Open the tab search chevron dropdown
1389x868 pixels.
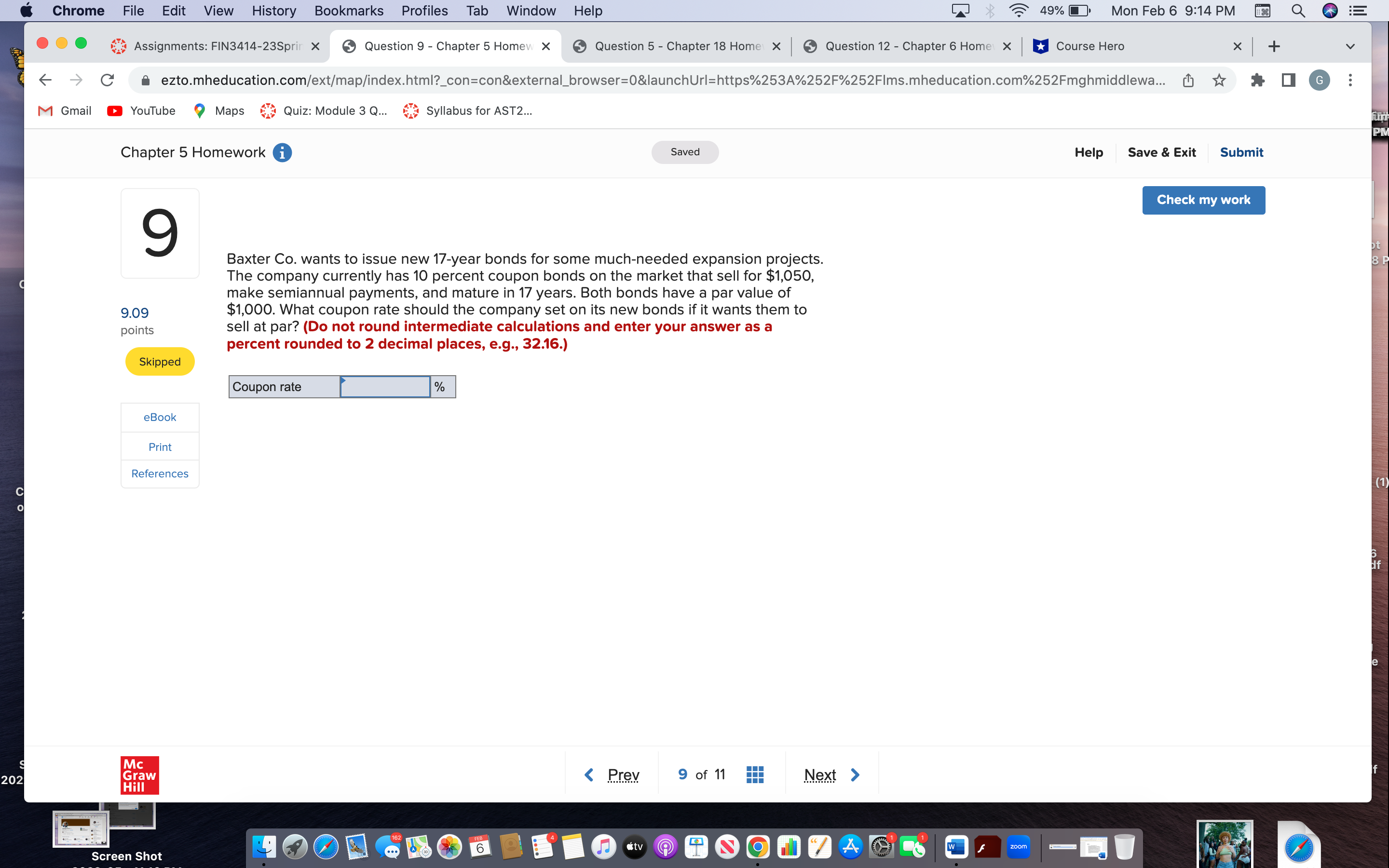click(x=1349, y=46)
